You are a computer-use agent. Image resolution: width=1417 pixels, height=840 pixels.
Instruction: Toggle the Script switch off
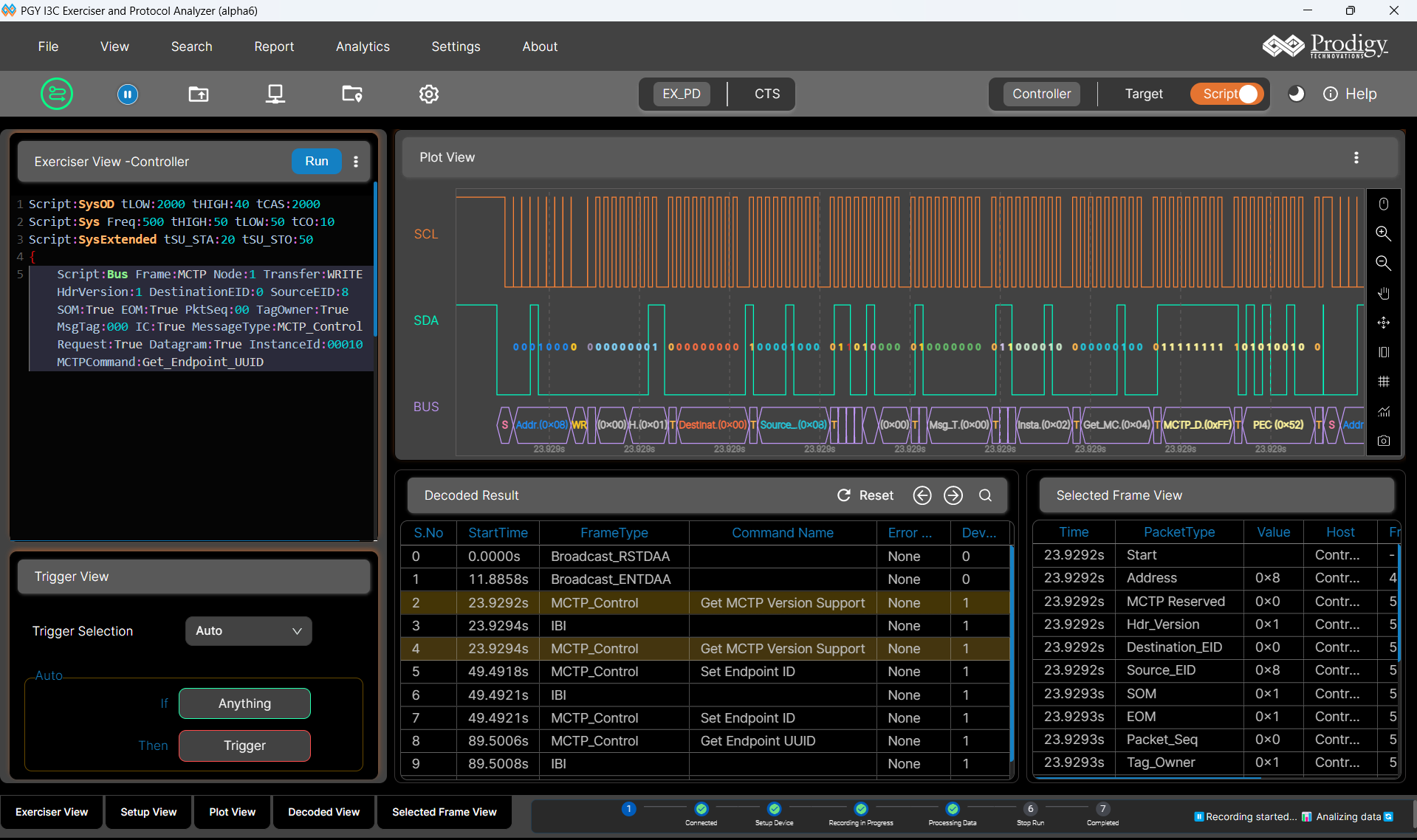click(1228, 94)
